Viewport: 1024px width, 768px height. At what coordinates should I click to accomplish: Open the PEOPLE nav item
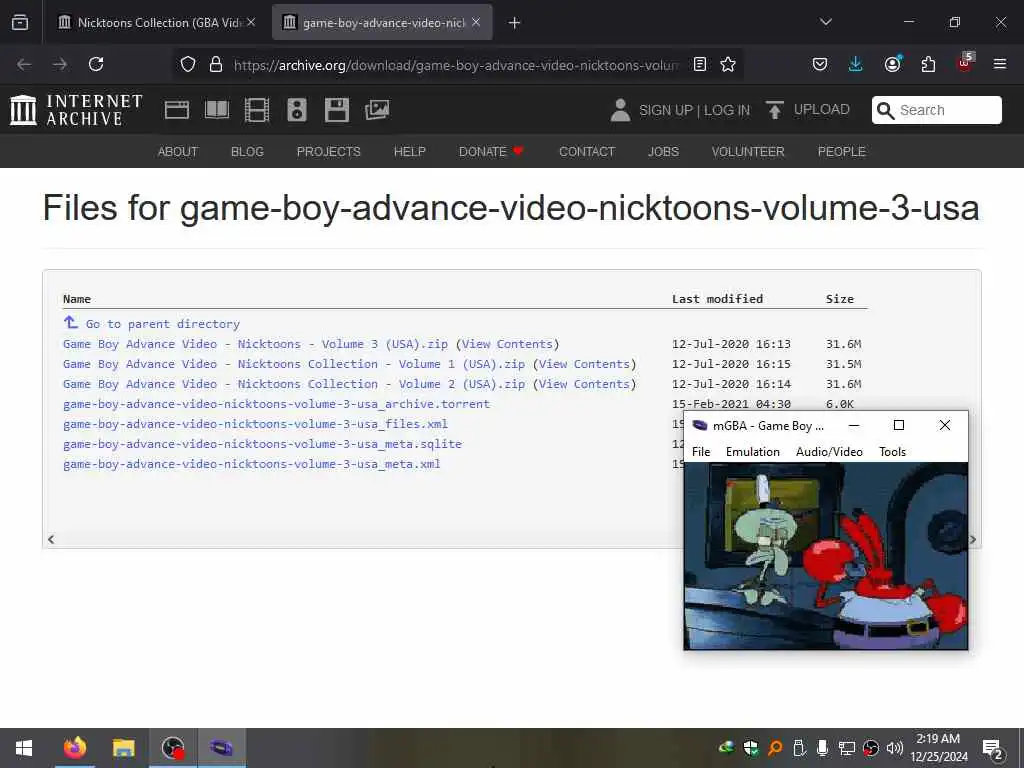click(x=842, y=152)
